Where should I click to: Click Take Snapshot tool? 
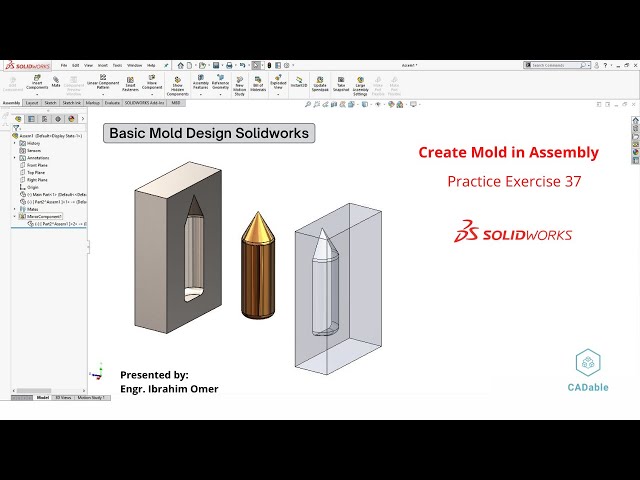(341, 84)
